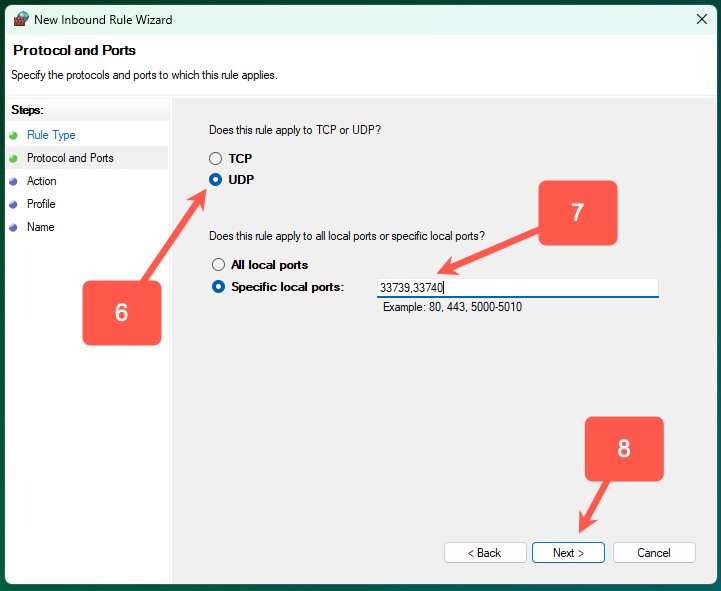Click the red callout numbered 7
Image resolution: width=721 pixels, height=591 pixels.
pos(578,213)
